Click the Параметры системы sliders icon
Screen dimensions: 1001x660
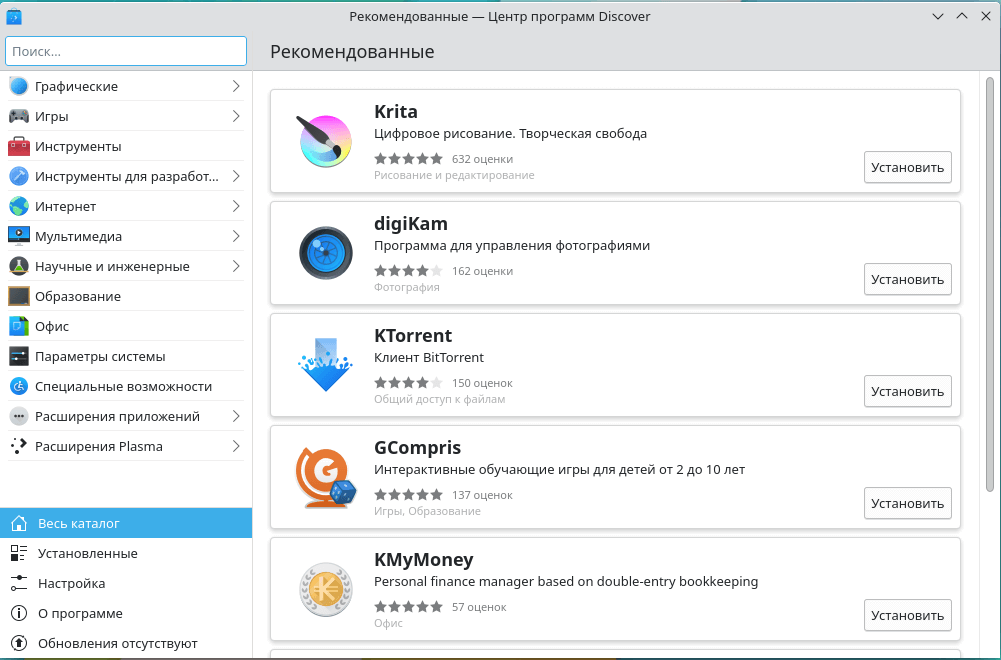[19, 356]
